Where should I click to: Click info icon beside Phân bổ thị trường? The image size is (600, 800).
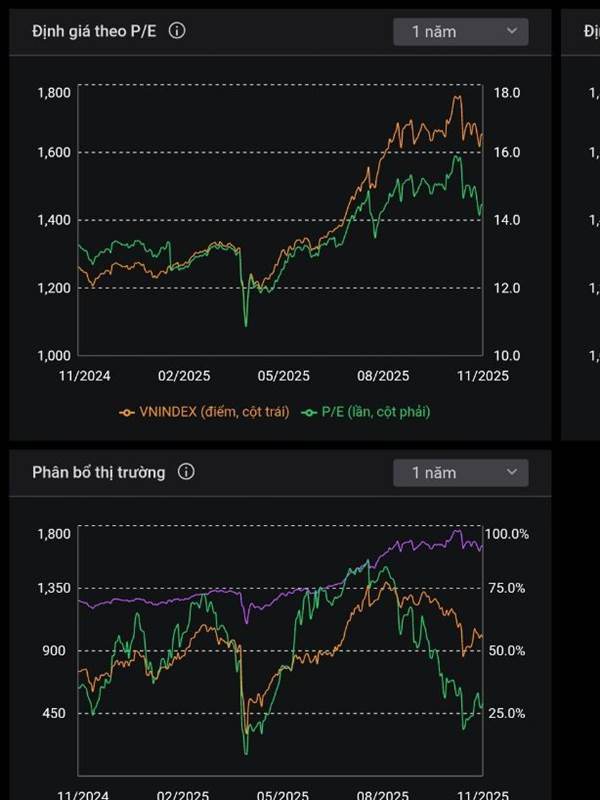(x=186, y=472)
